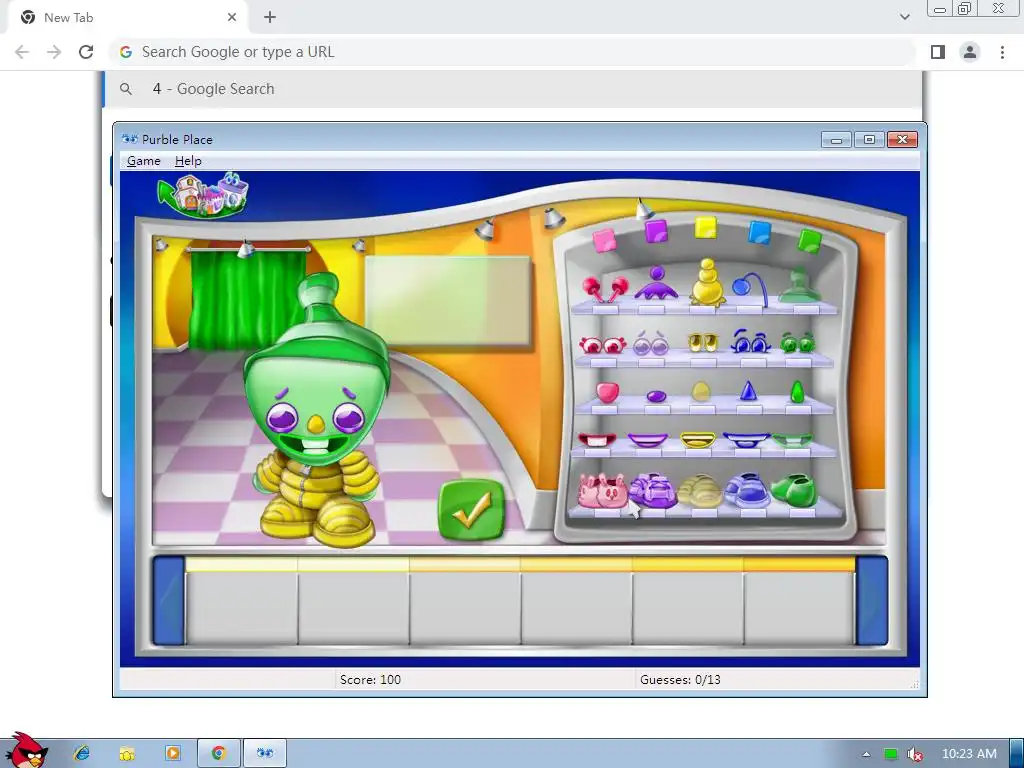This screenshot has height=768, width=1024.
Task: Focus the Chrome address bar
Action: (x=511, y=52)
